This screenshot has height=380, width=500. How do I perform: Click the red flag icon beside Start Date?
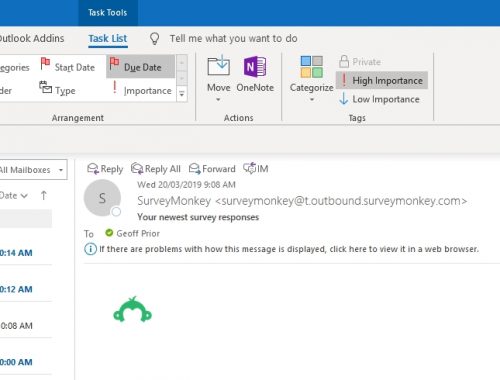45,63
